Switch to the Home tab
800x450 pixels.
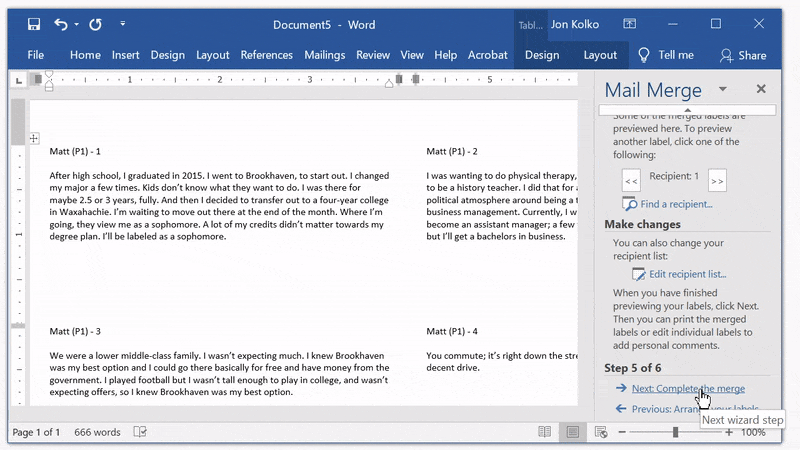click(x=85, y=55)
